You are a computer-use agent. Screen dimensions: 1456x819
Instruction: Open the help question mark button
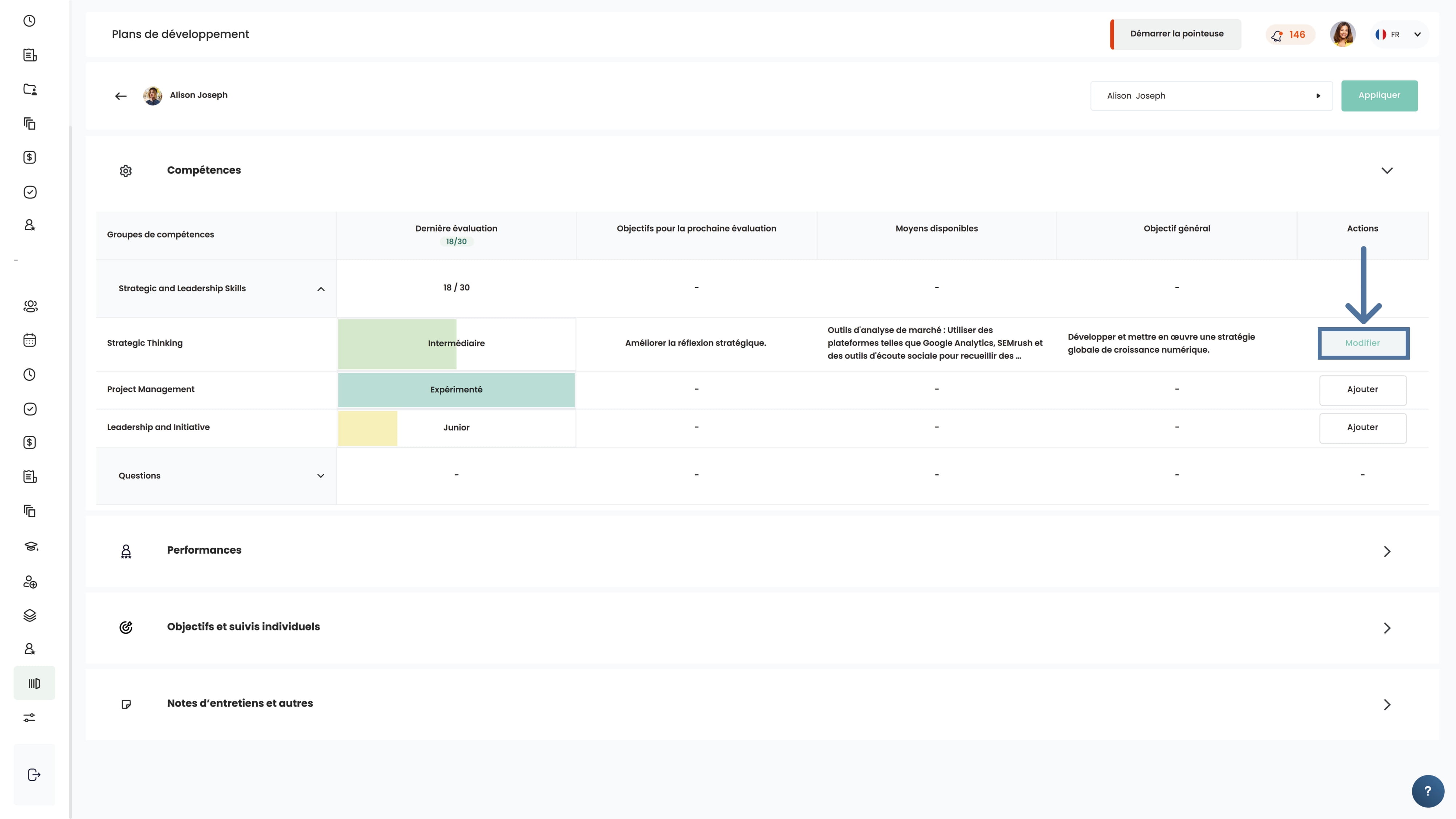(1427, 791)
